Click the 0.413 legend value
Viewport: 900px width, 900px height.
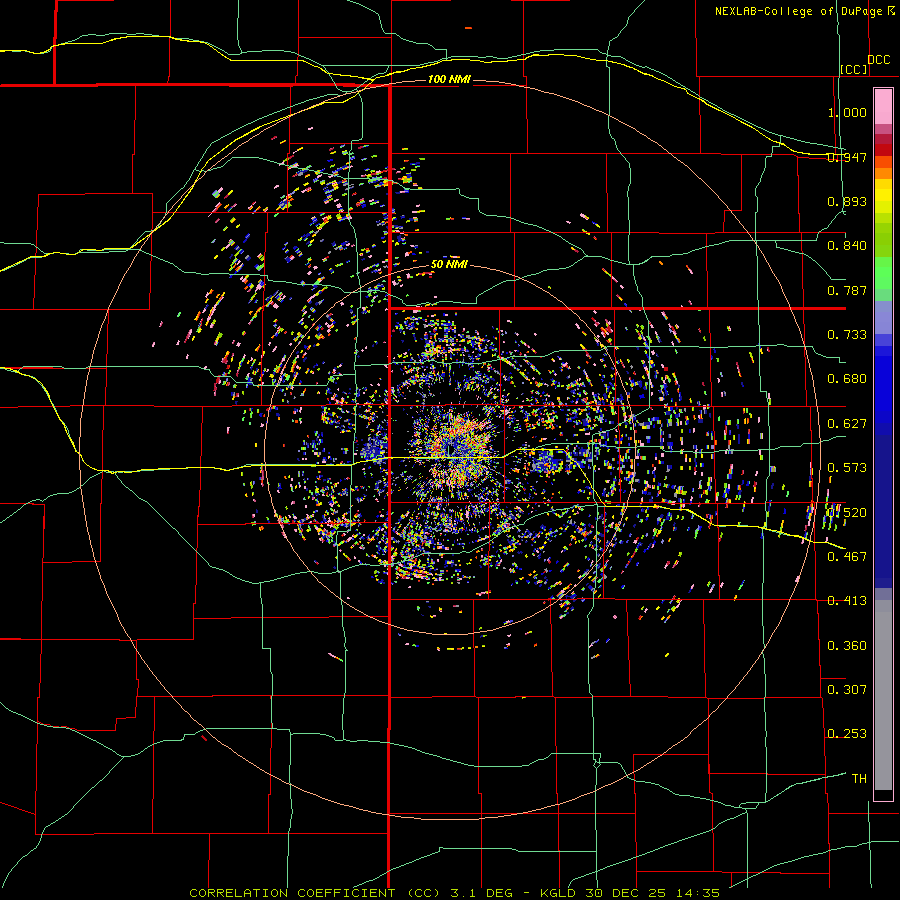pyautogui.click(x=847, y=601)
